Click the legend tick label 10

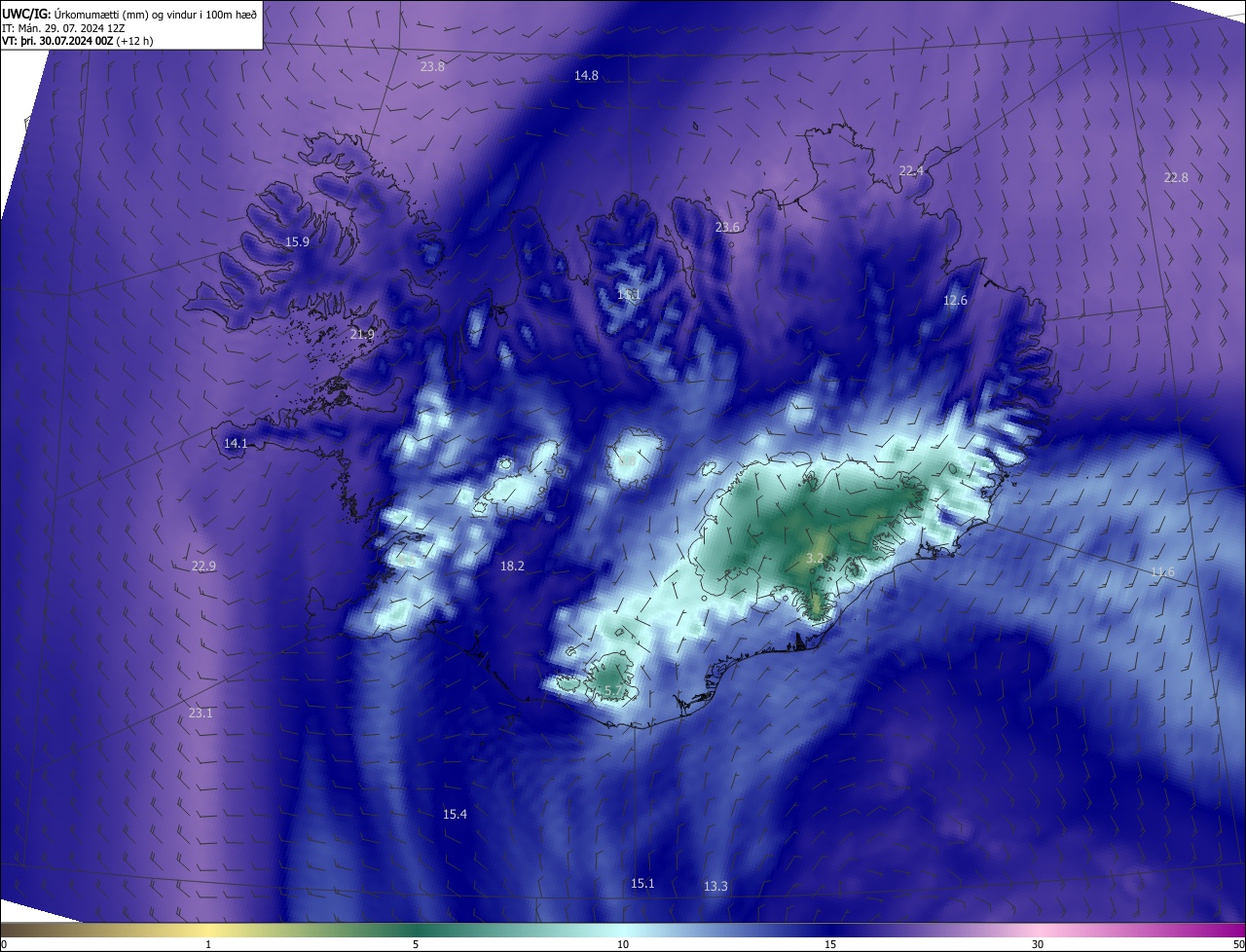click(x=623, y=945)
